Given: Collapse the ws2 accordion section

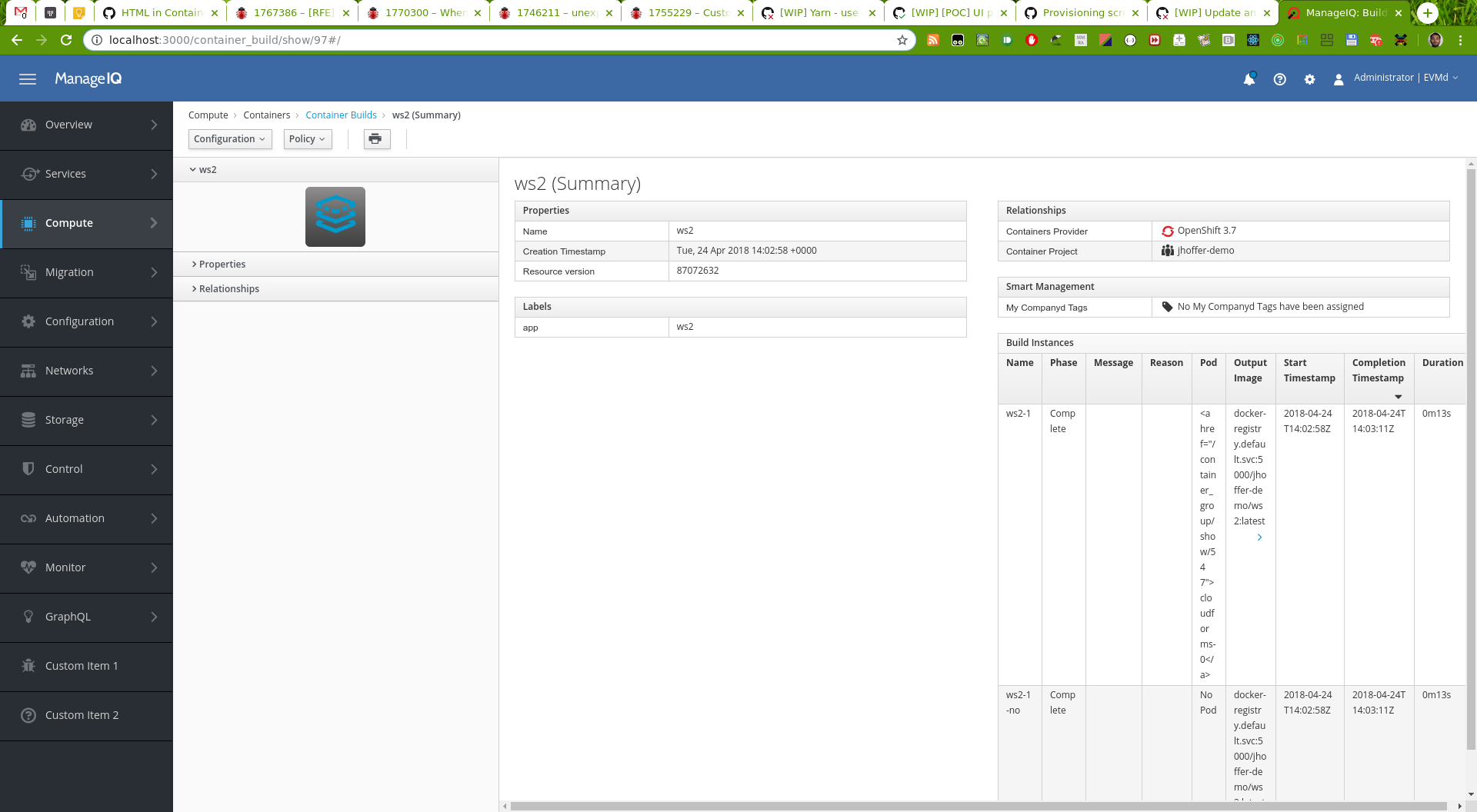Looking at the screenshot, I should pyautogui.click(x=336, y=170).
